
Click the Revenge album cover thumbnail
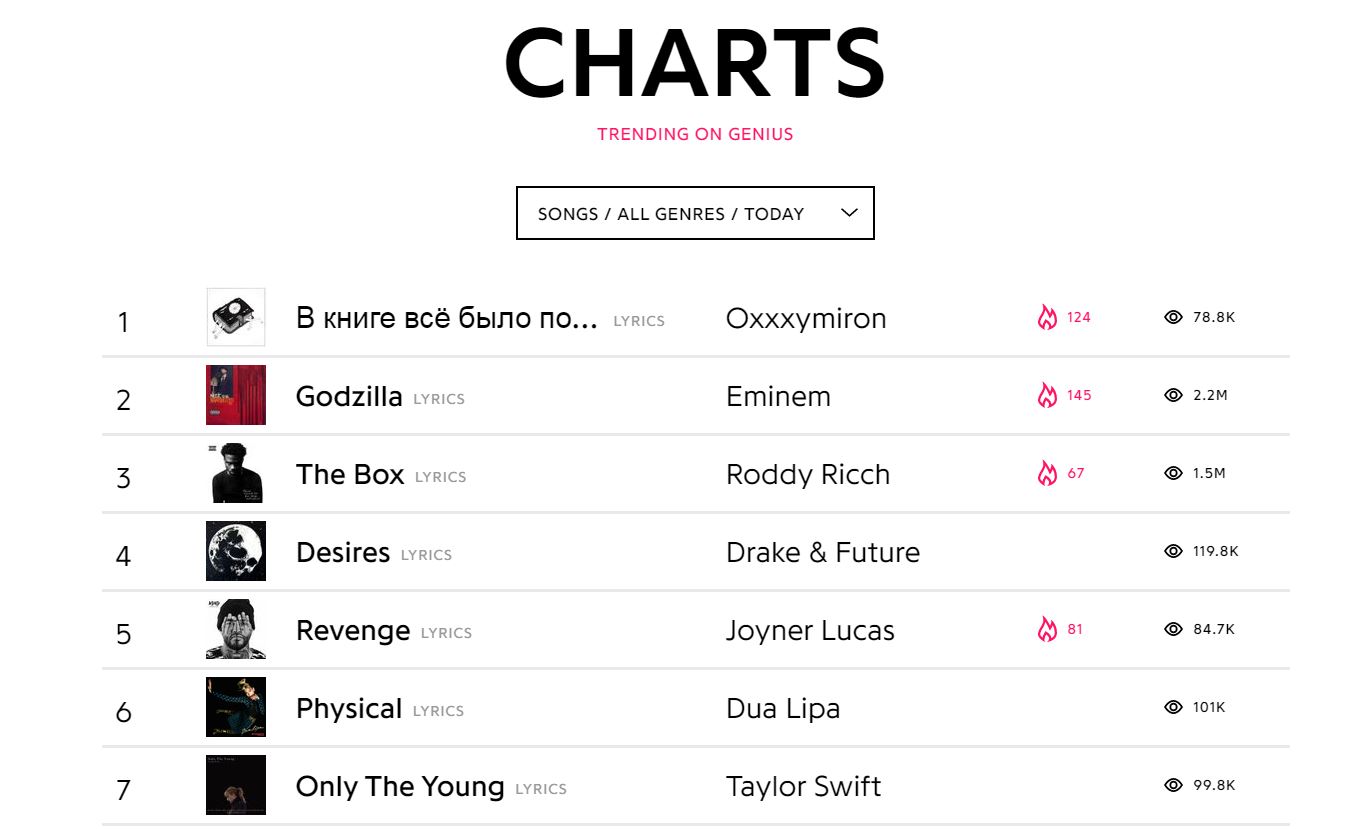click(x=236, y=629)
